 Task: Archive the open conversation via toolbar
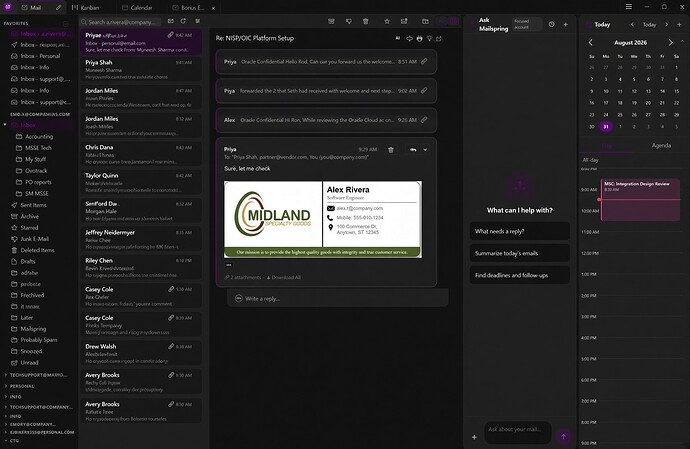pyautogui.click(x=331, y=21)
